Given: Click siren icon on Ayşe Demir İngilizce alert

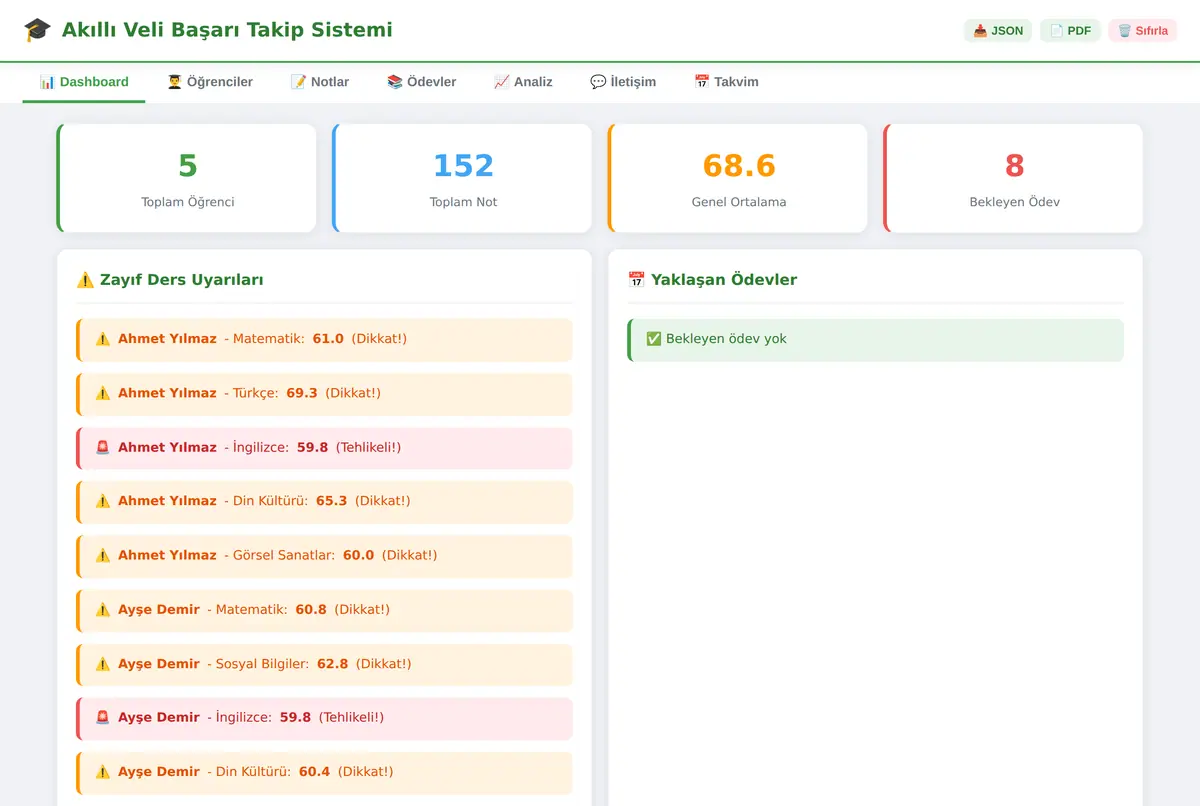Looking at the screenshot, I should [x=103, y=718].
